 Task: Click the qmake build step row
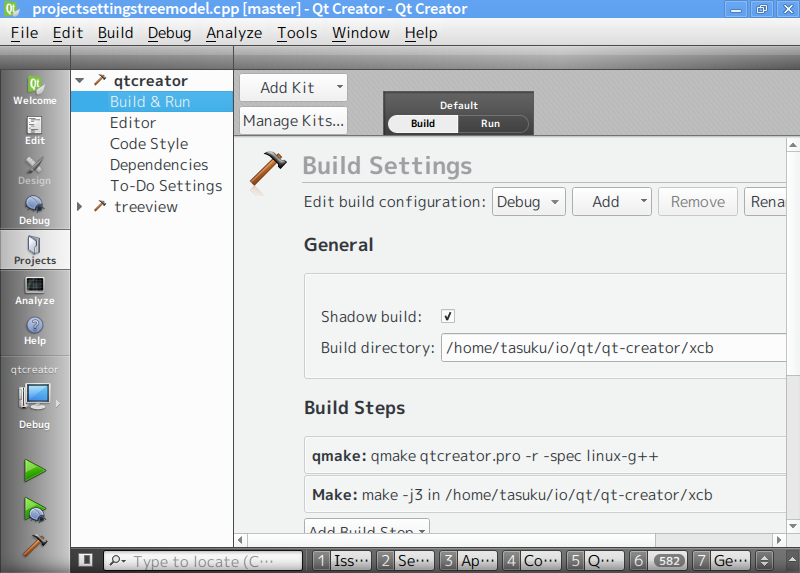(x=545, y=455)
